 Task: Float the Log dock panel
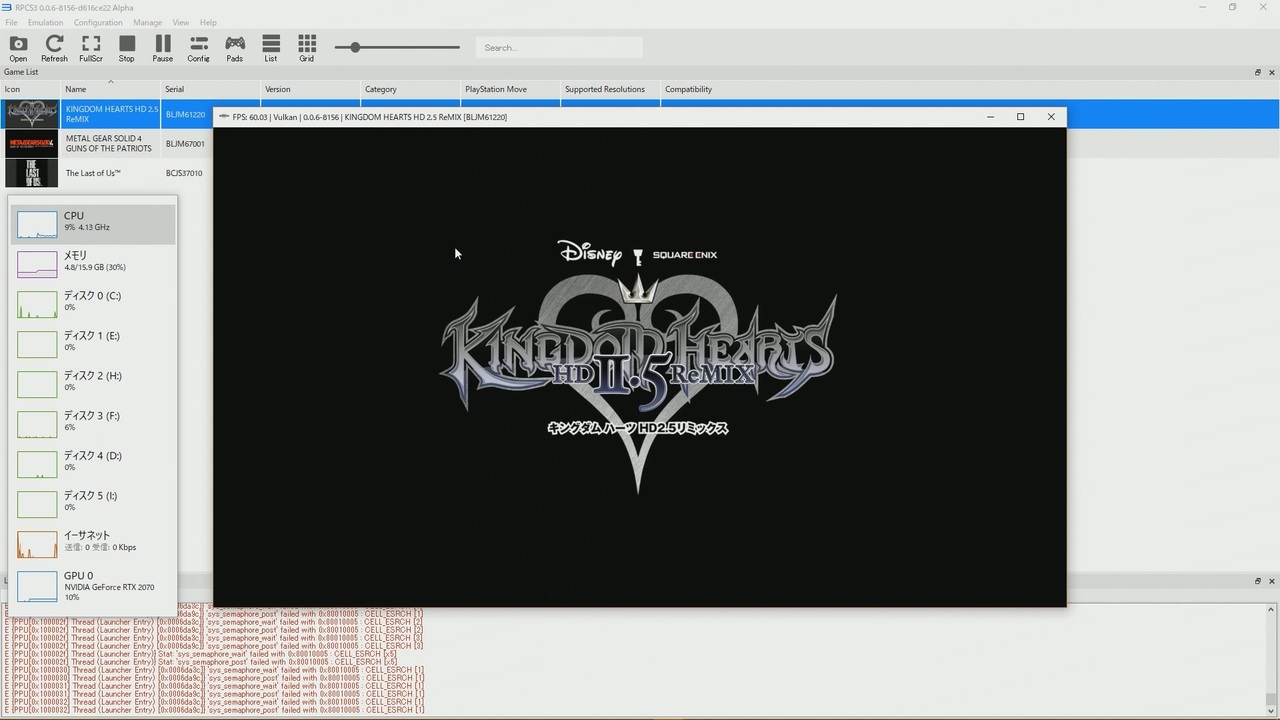pos(1258,581)
